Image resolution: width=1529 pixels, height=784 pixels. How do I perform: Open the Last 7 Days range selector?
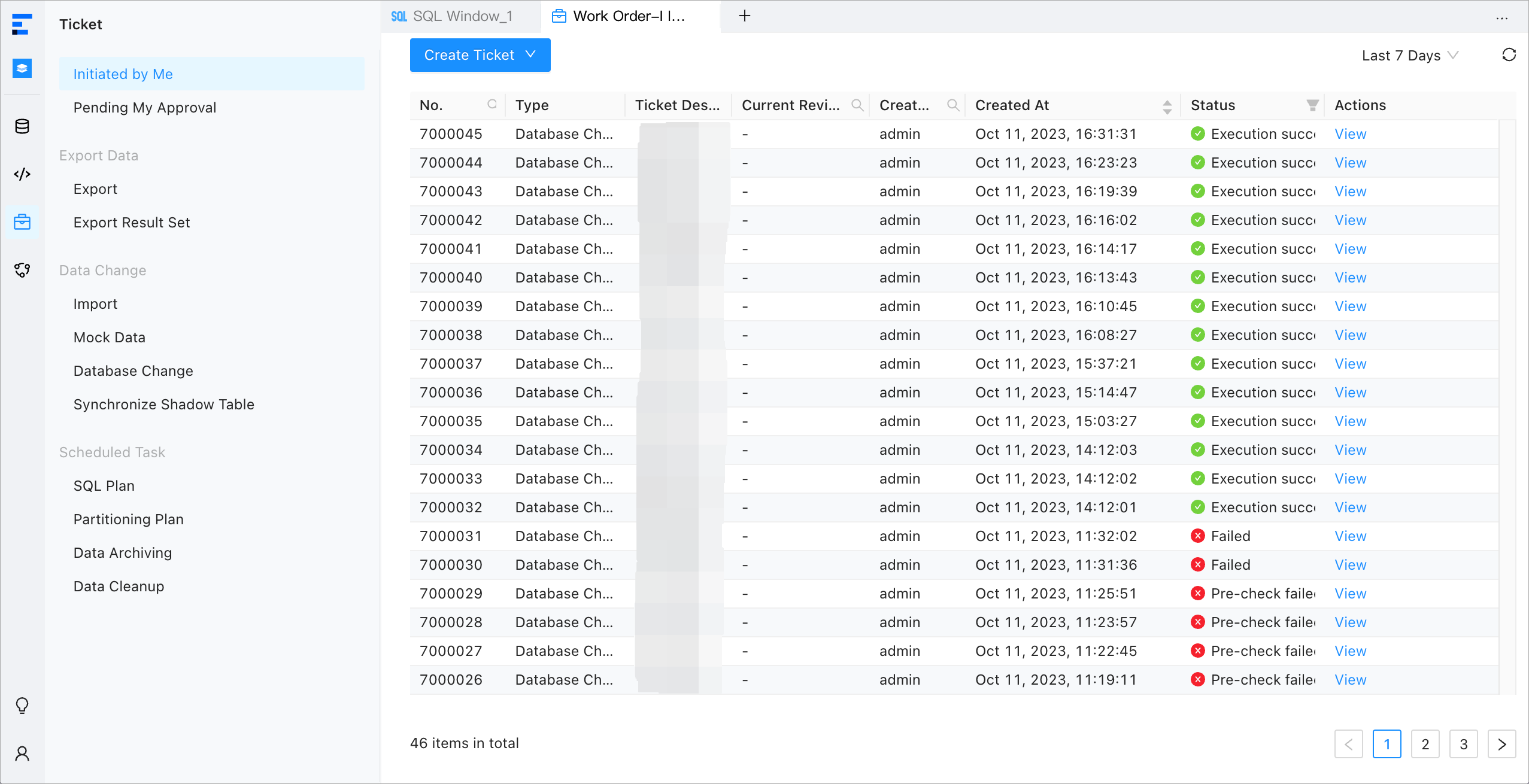click(1409, 56)
